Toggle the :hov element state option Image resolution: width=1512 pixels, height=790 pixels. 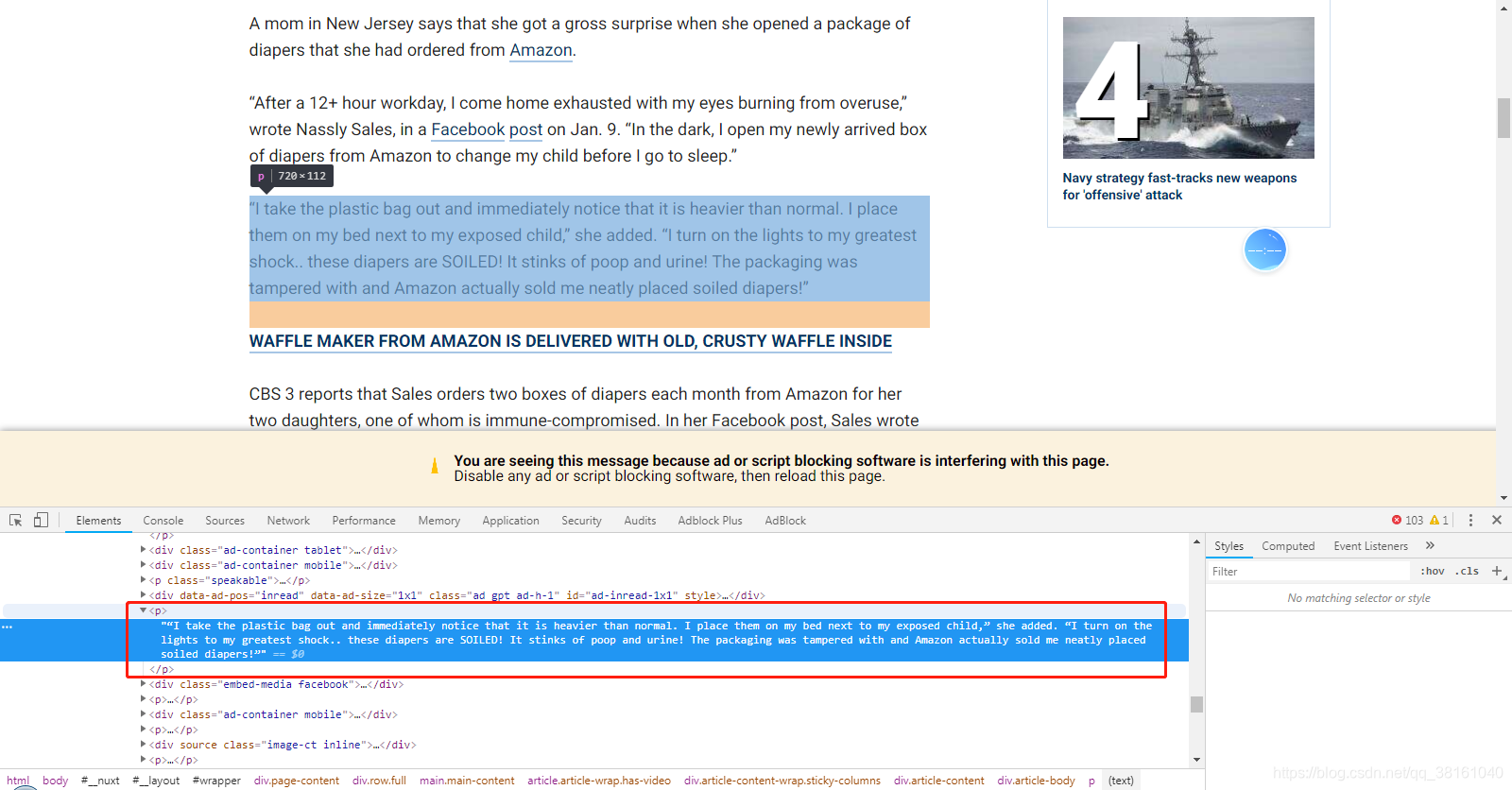(1432, 571)
